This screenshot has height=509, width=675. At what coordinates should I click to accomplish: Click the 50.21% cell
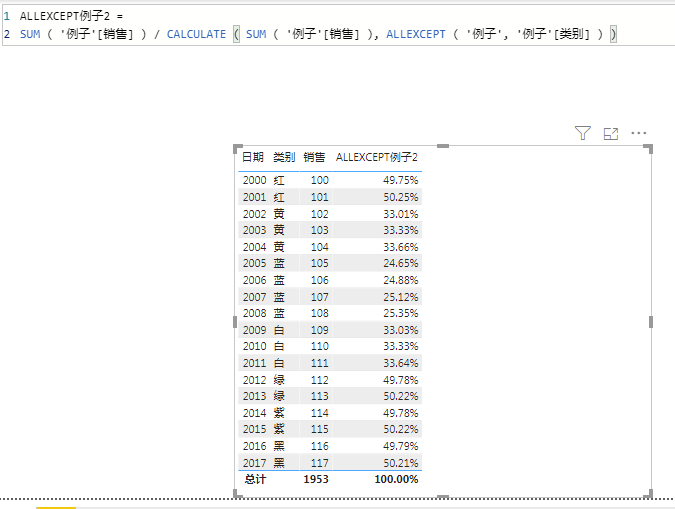[x=400, y=463]
